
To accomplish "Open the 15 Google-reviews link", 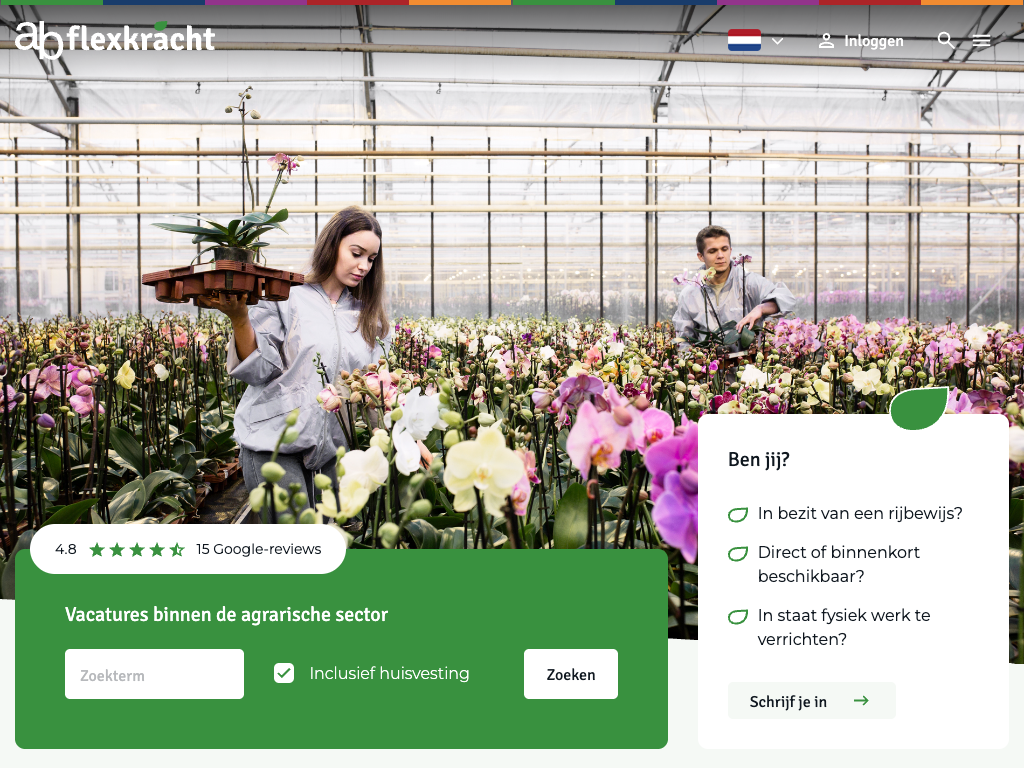I will 259,549.
